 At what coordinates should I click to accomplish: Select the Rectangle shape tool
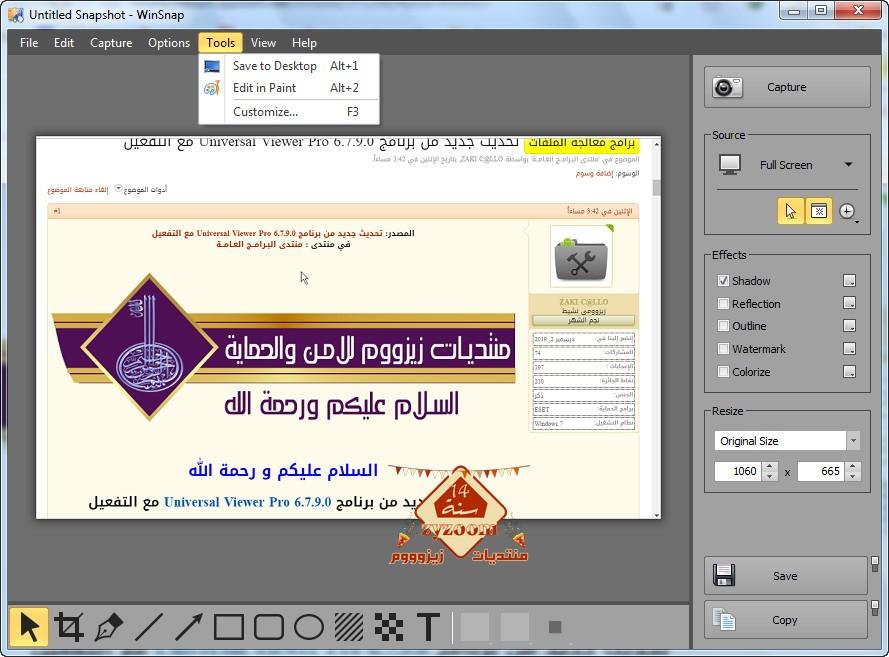228,627
